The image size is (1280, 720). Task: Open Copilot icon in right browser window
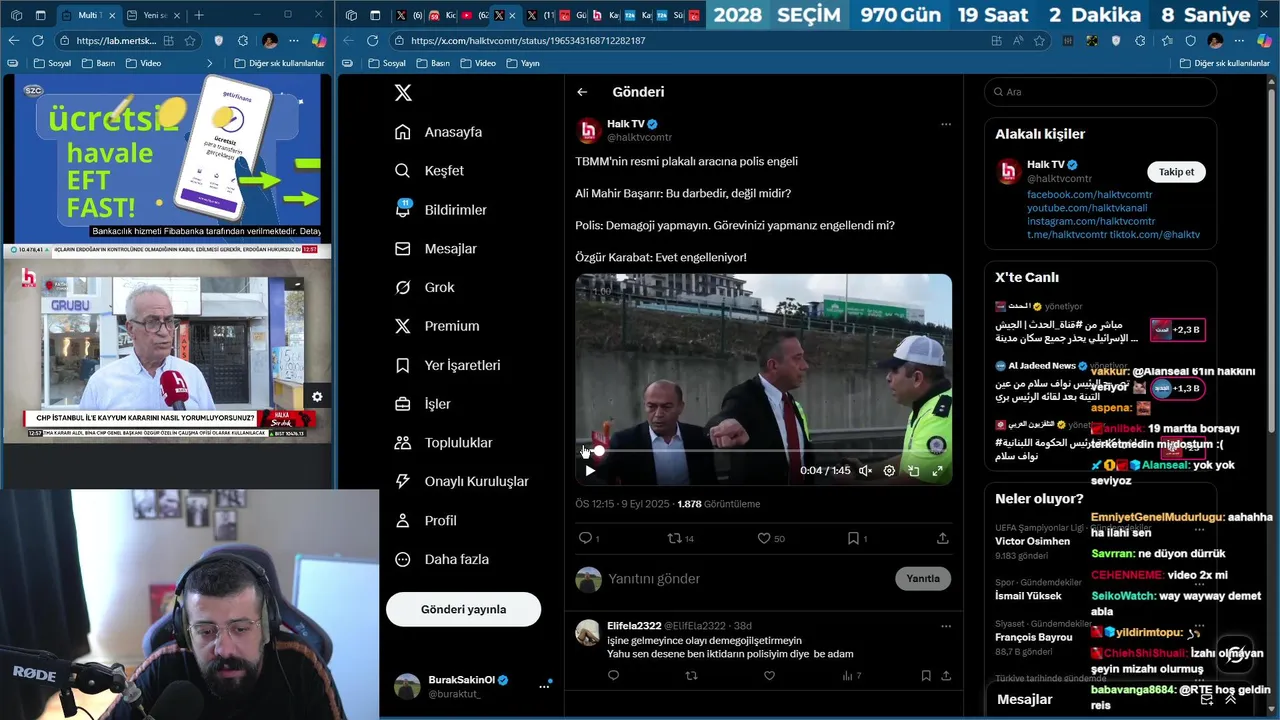1264,40
